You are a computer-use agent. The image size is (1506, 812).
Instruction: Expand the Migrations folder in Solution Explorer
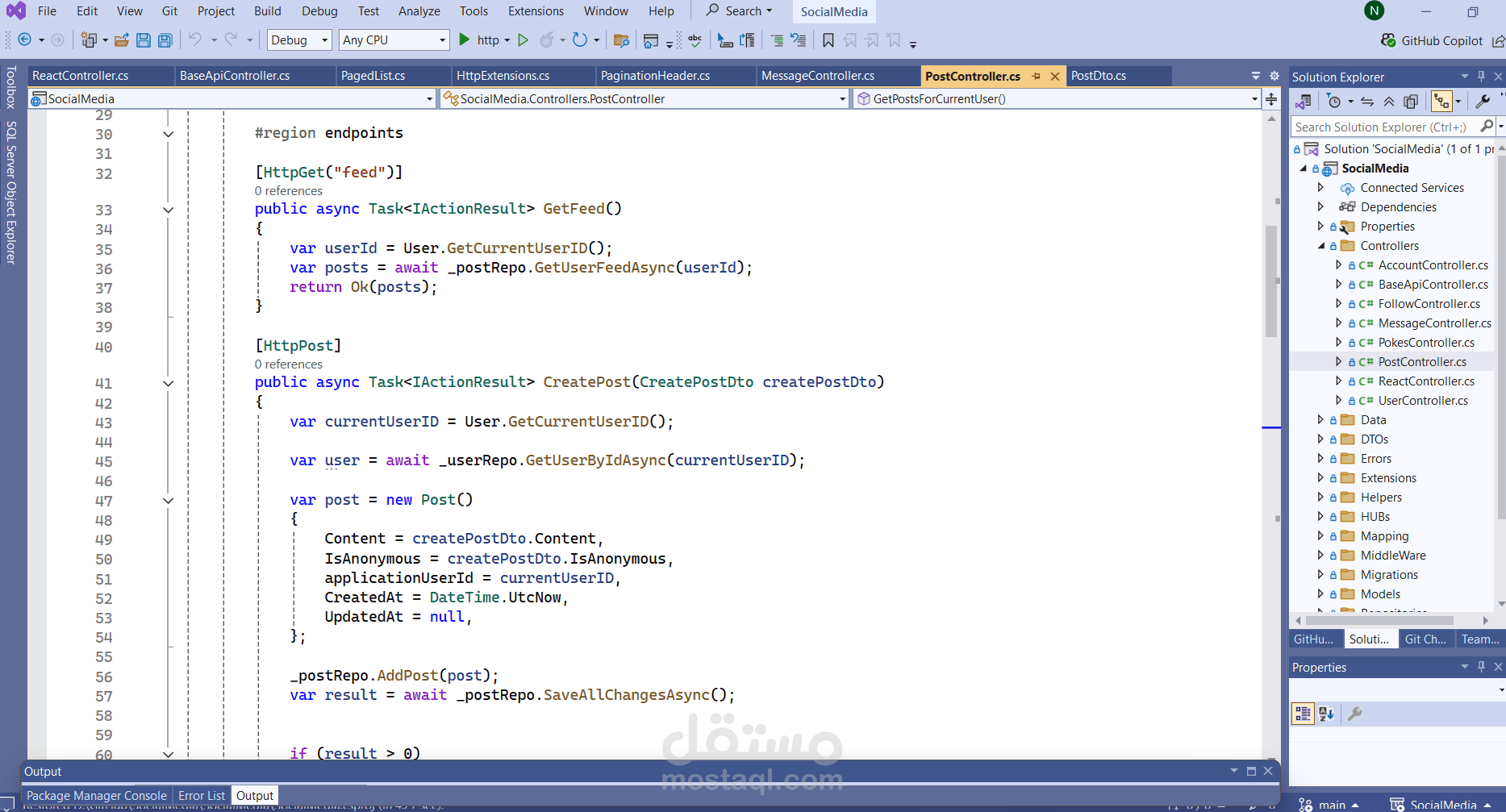(x=1320, y=575)
